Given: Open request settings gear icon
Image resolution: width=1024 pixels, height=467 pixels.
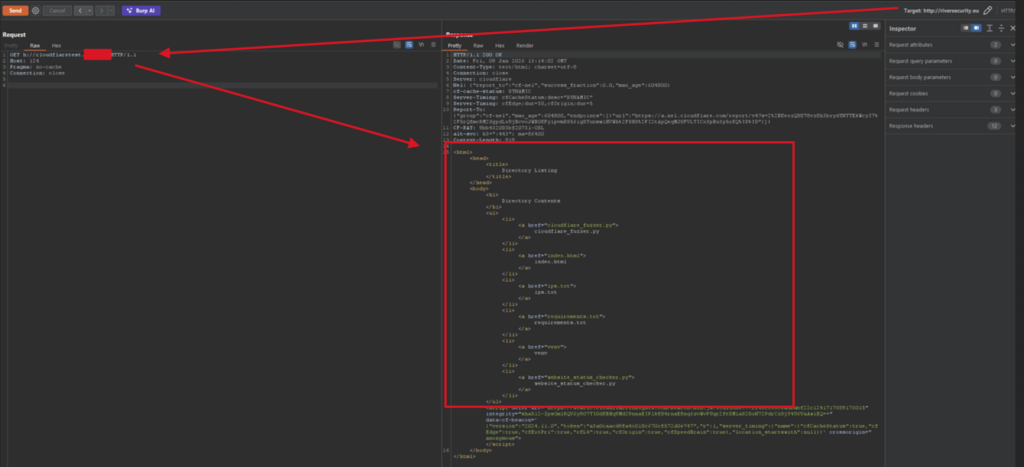Looking at the screenshot, I should (36, 10).
